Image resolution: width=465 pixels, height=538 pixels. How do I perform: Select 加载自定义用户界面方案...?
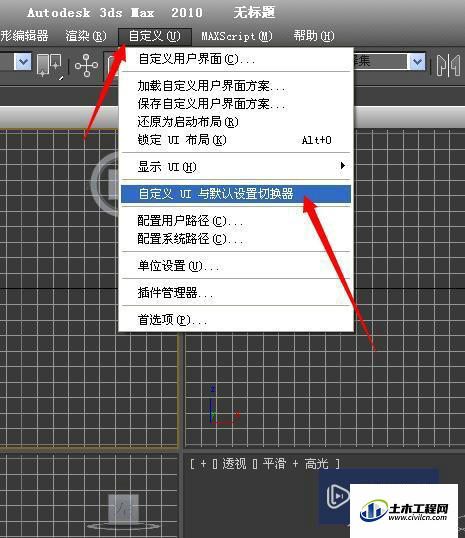tap(236, 86)
